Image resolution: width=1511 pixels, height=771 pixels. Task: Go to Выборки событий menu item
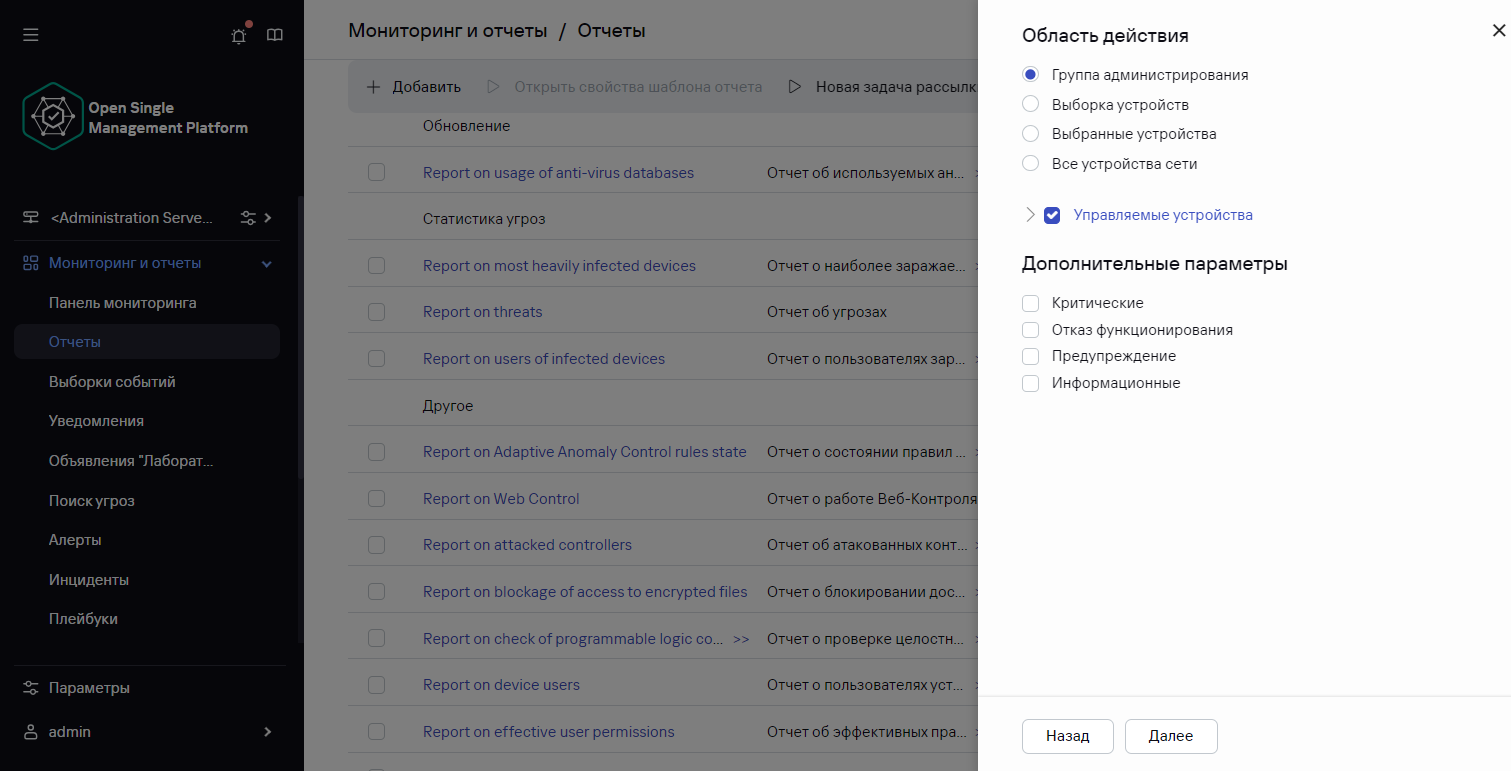pyautogui.click(x=112, y=382)
